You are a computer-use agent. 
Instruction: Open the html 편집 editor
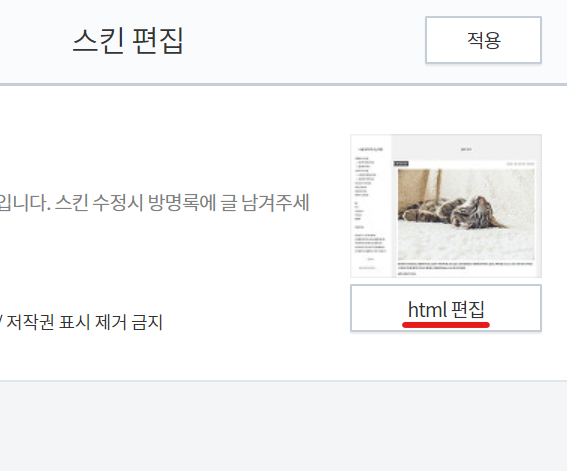click(x=446, y=308)
